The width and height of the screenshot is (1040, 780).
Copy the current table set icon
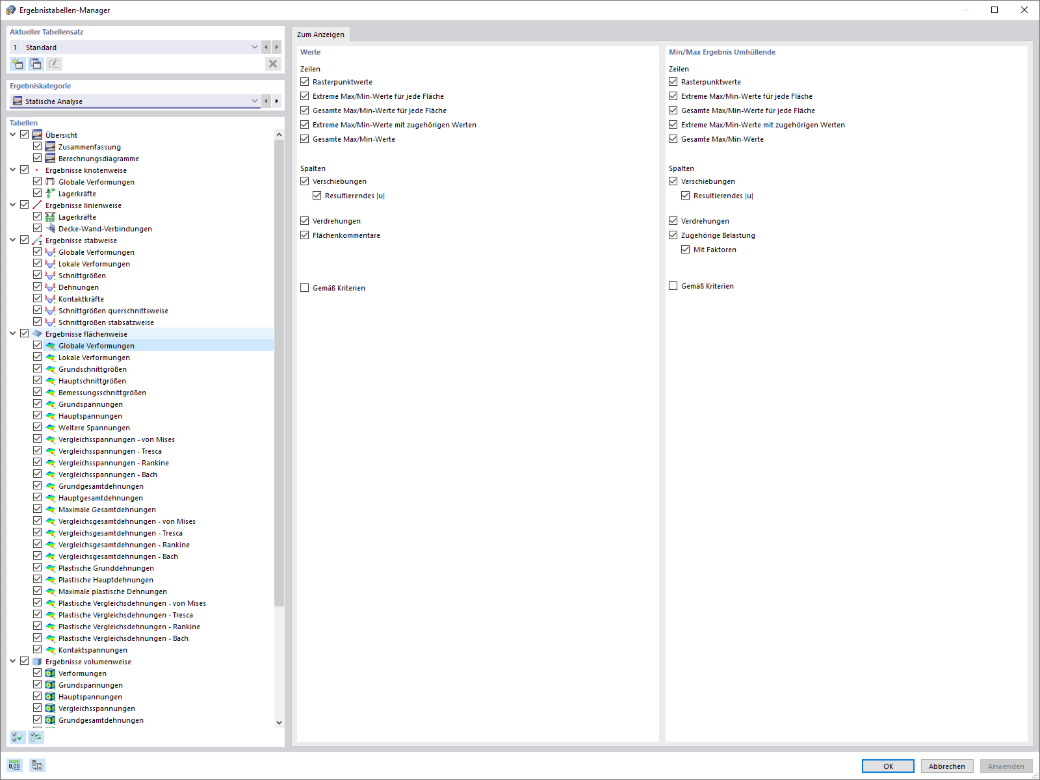tap(36, 64)
